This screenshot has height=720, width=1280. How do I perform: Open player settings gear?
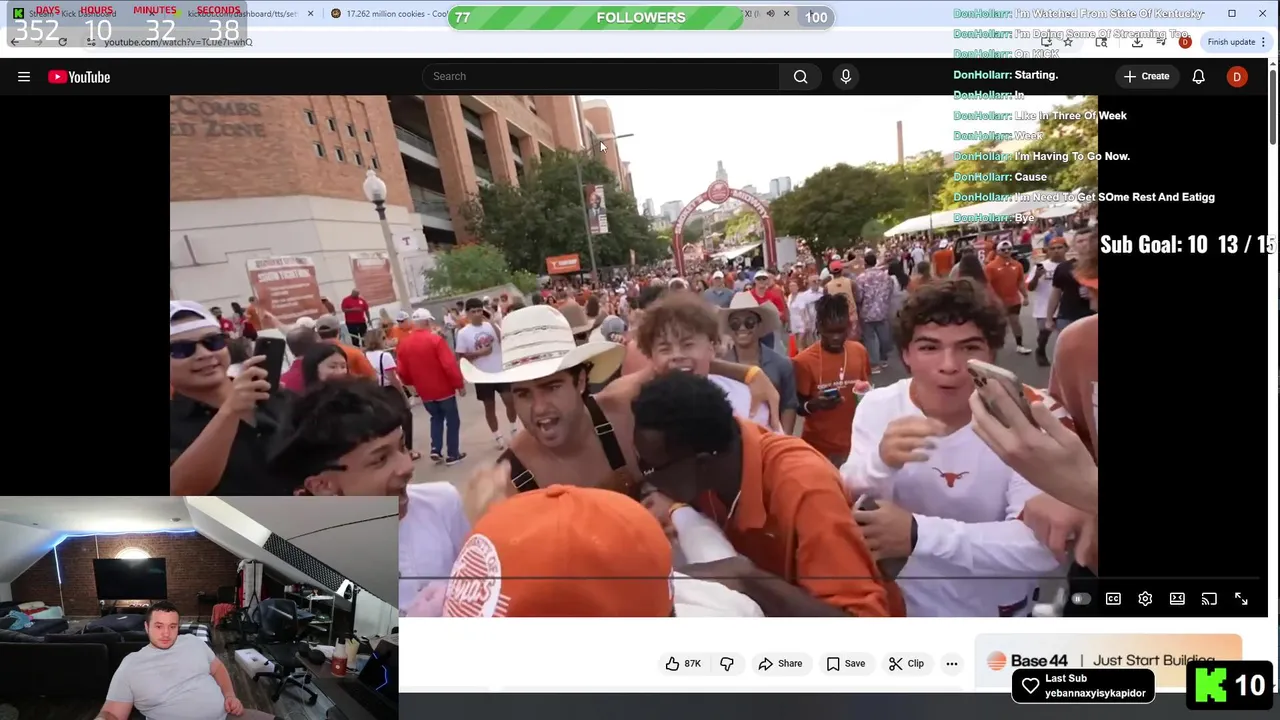pyautogui.click(x=1145, y=599)
